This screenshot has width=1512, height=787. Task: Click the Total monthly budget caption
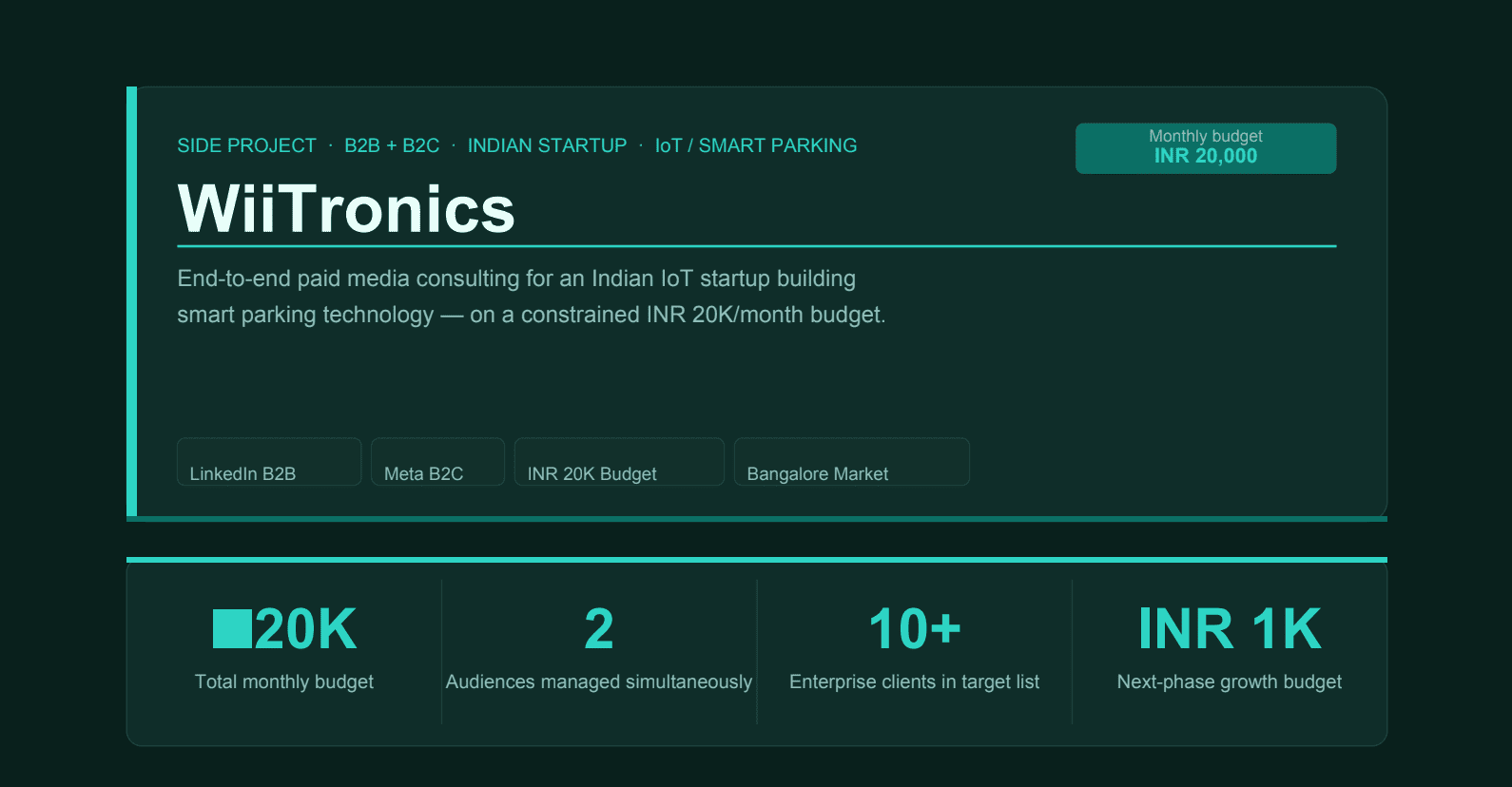pyautogui.click(x=284, y=681)
